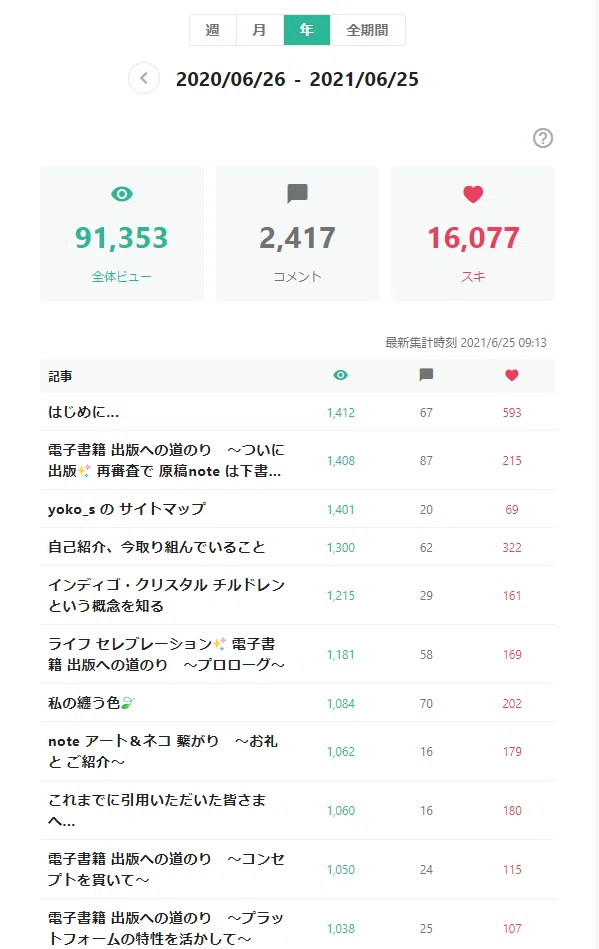599x949 pixels.
Task: Select the 16,077 スキ card
Action: click(x=473, y=234)
